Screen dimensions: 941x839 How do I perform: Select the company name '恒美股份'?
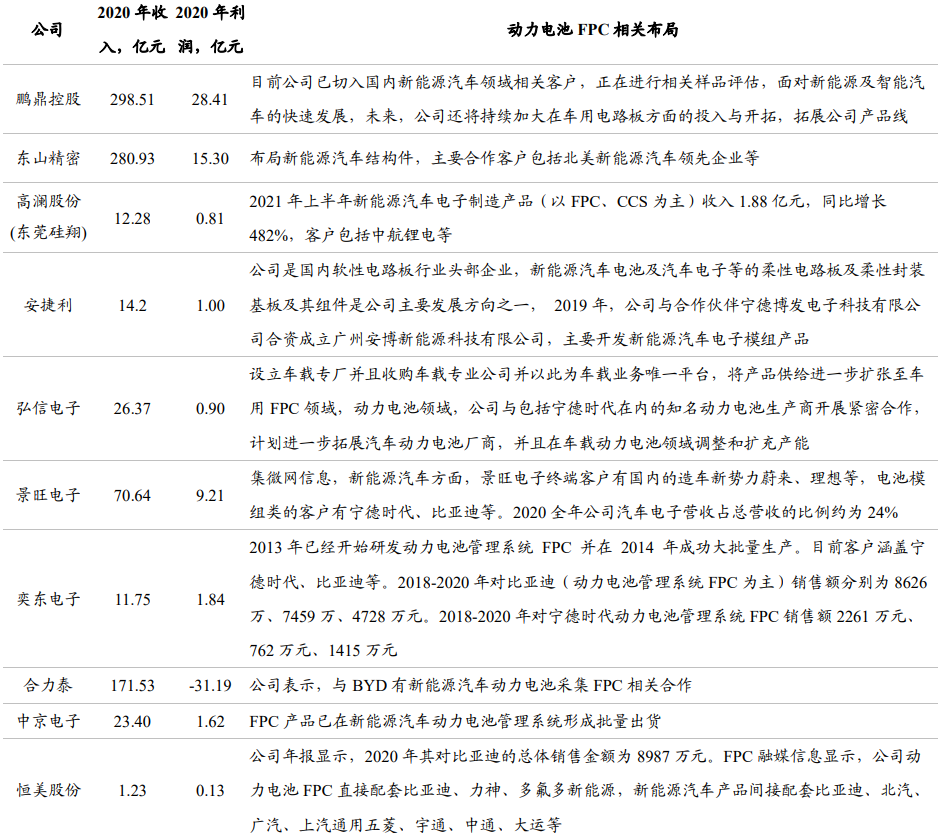pos(48,790)
